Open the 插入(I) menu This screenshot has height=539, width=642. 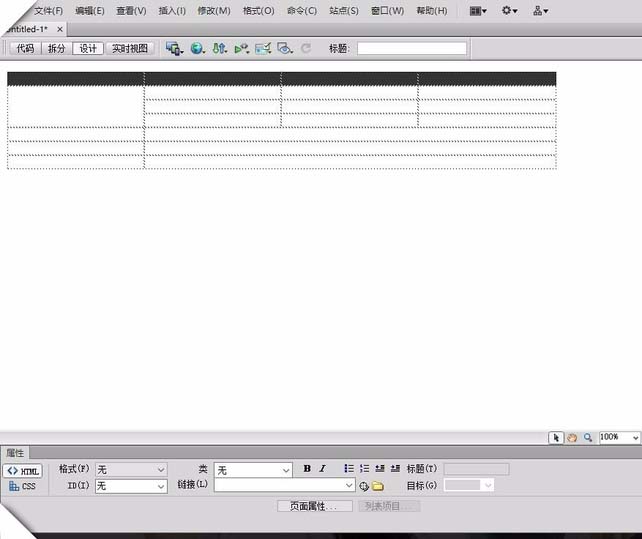click(x=172, y=11)
